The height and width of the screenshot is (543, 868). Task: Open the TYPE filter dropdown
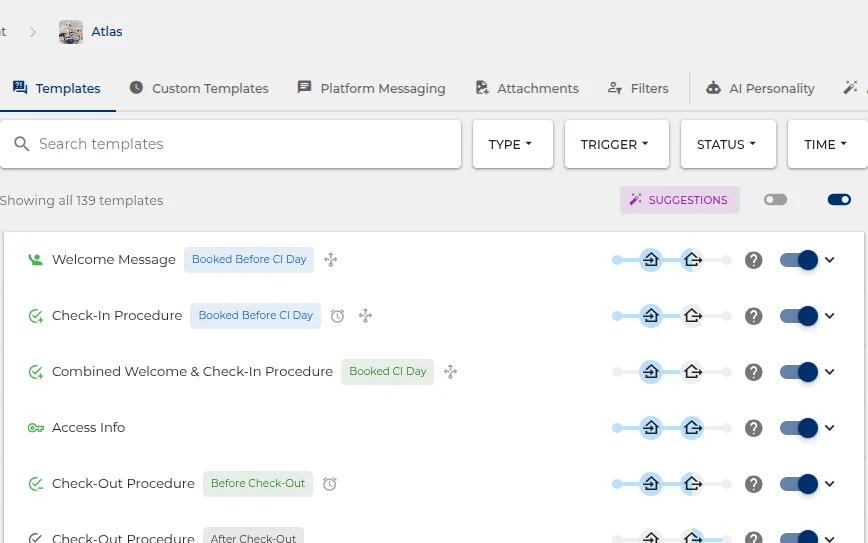pos(513,144)
